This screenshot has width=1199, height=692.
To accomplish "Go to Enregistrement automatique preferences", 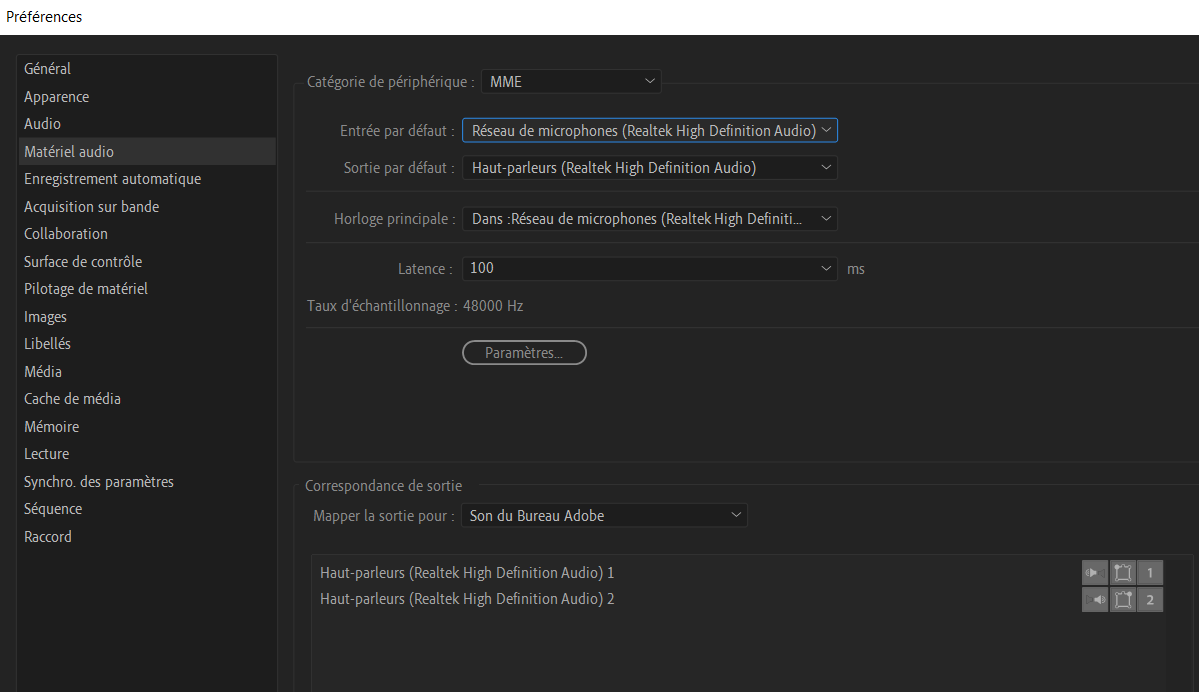I will [x=112, y=179].
